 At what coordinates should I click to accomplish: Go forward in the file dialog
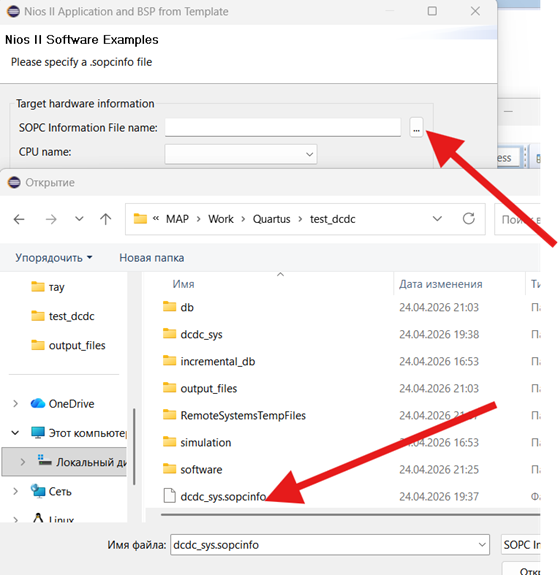coord(51,219)
